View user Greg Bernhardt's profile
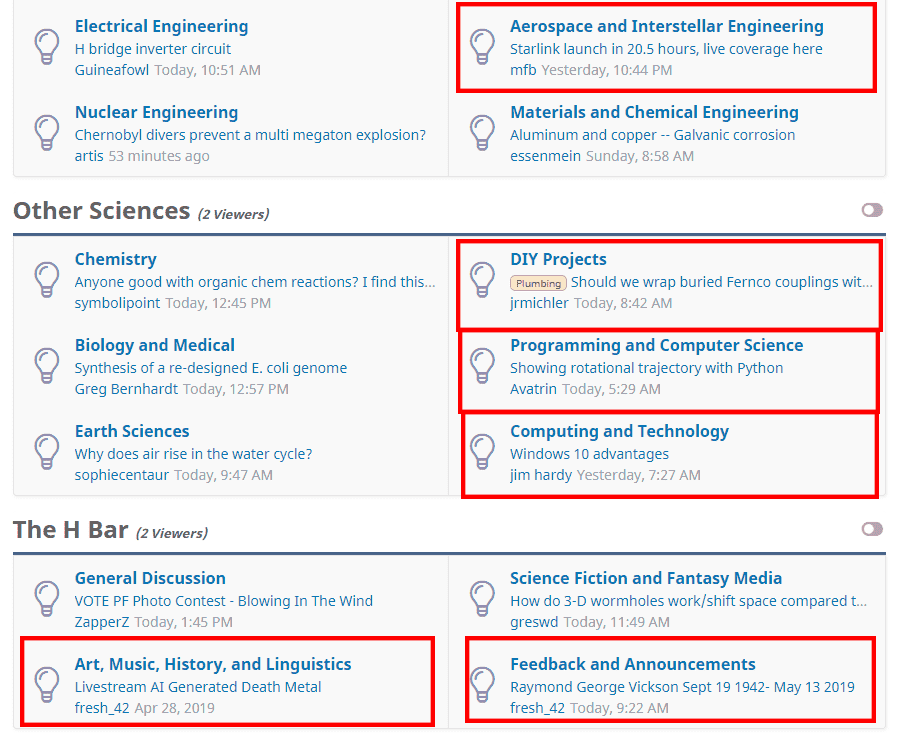Screen dimensions: 899x737 click(126, 389)
